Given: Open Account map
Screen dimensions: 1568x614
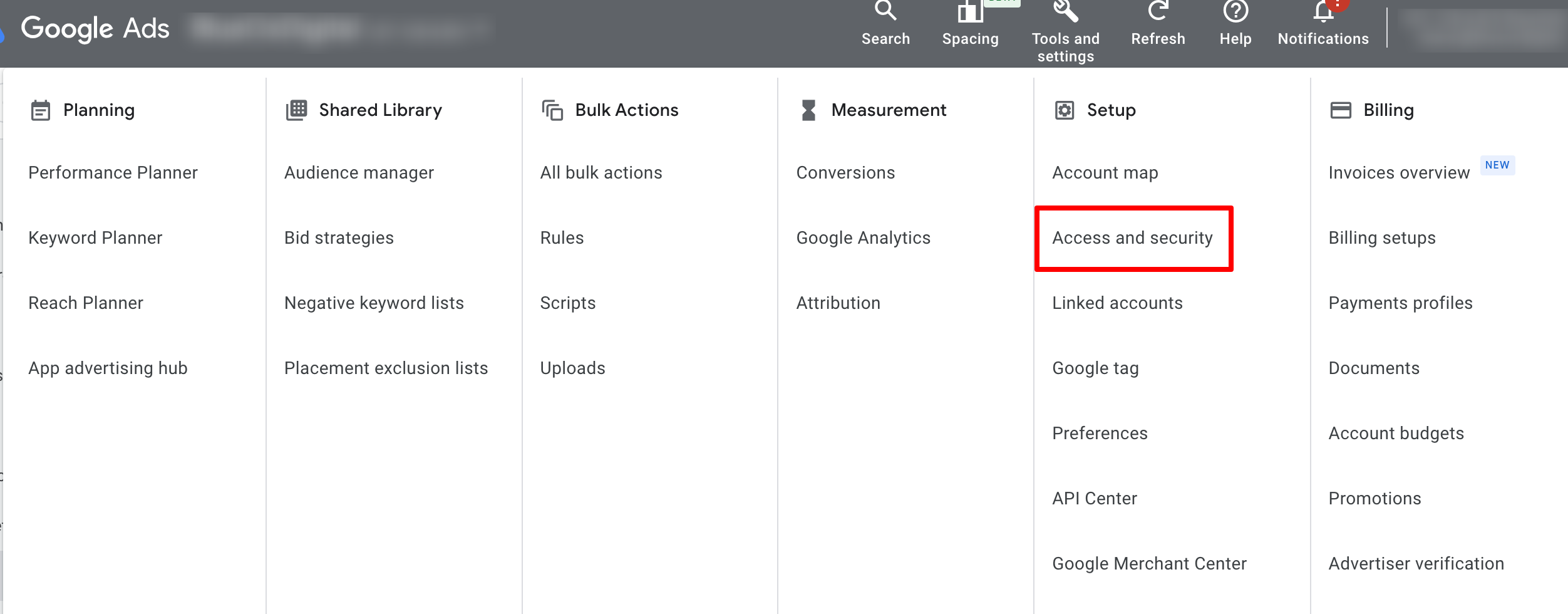Looking at the screenshot, I should 1105,173.
